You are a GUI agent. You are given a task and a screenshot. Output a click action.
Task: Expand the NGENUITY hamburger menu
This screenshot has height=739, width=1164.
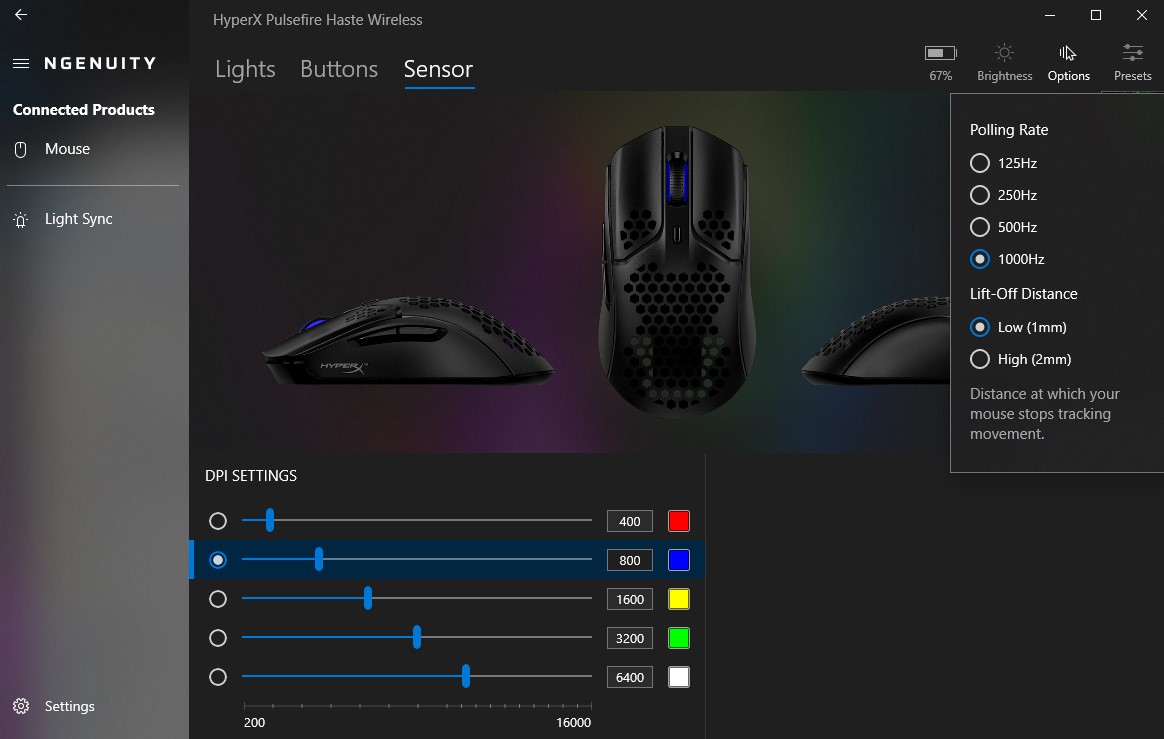(x=21, y=64)
